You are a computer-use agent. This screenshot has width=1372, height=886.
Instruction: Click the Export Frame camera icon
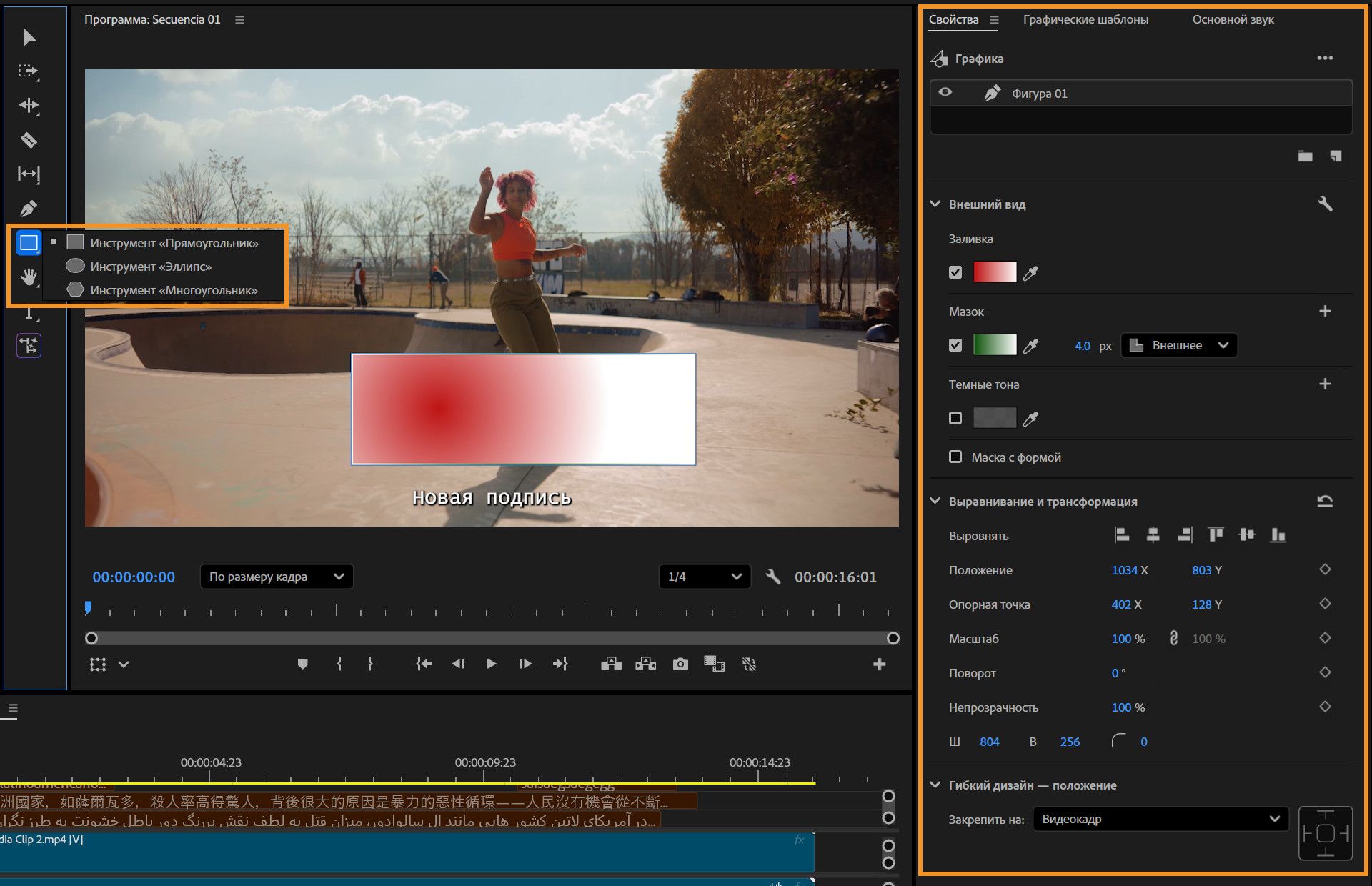pos(680,664)
